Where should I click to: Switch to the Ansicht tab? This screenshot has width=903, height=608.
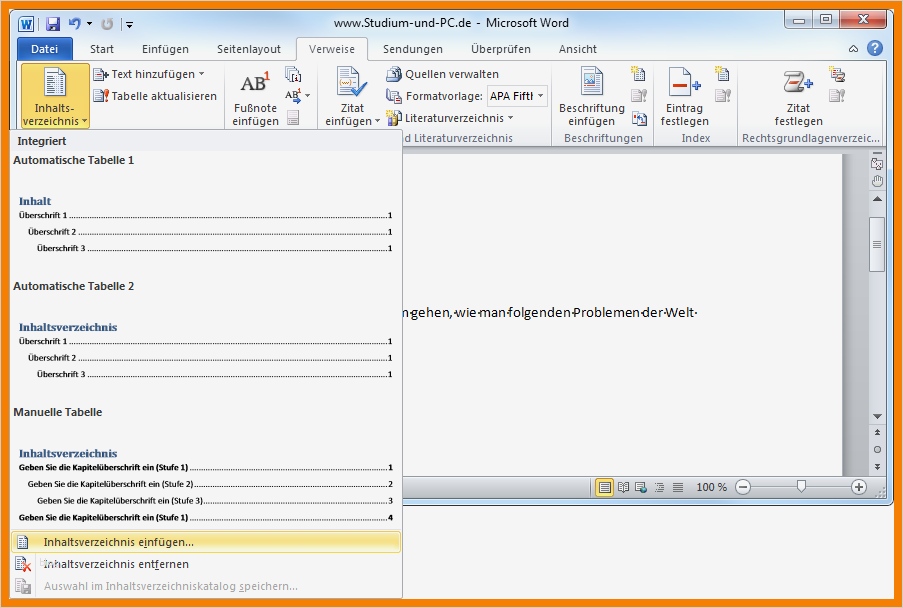click(578, 49)
